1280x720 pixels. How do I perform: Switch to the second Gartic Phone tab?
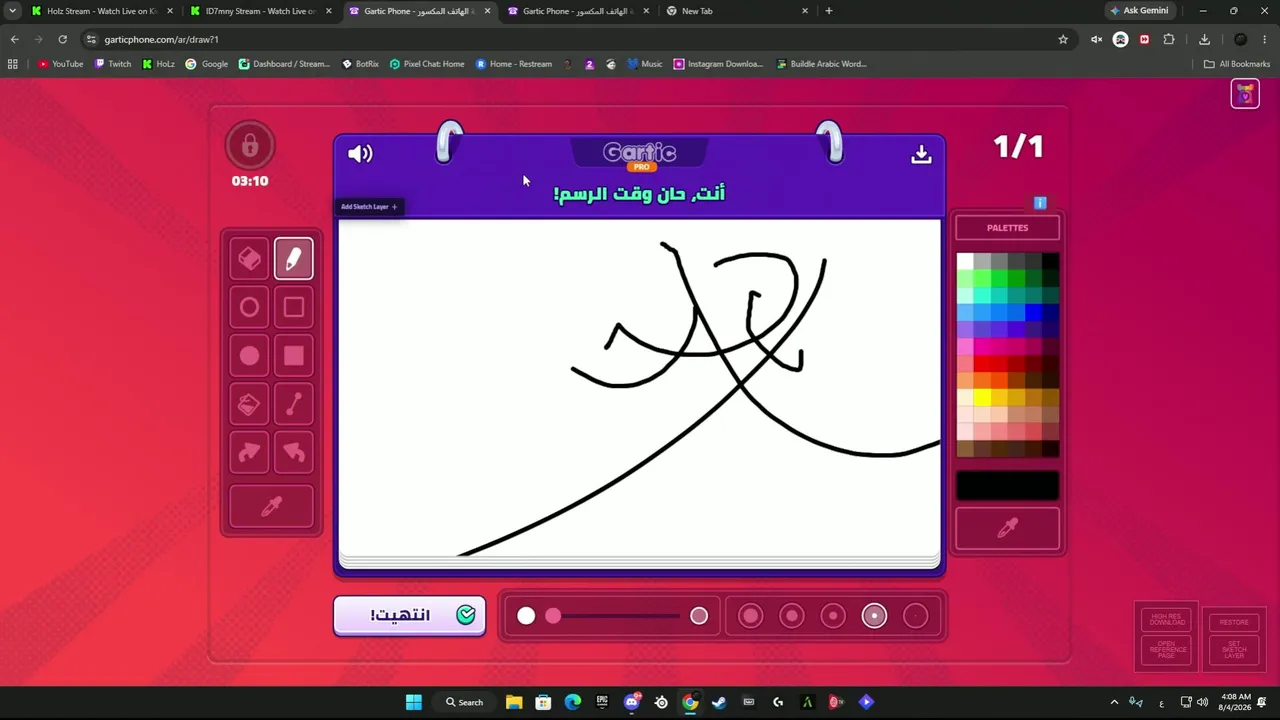578,11
